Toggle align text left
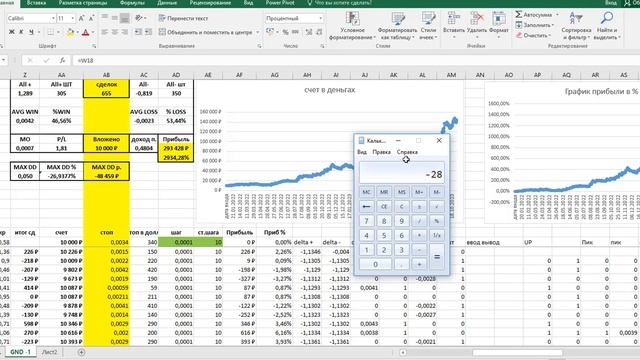 105,32
